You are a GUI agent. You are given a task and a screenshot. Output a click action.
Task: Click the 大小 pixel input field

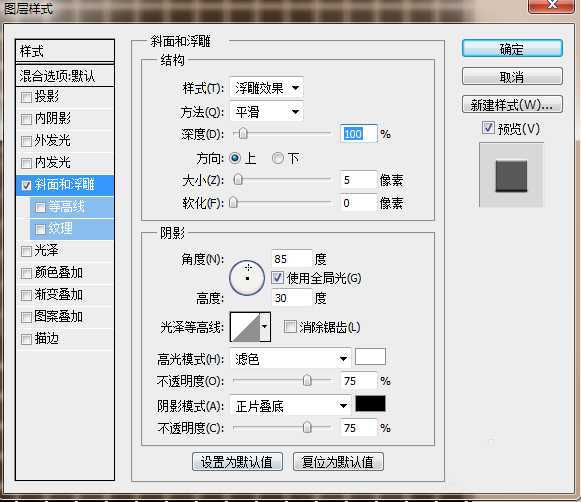click(358, 180)
